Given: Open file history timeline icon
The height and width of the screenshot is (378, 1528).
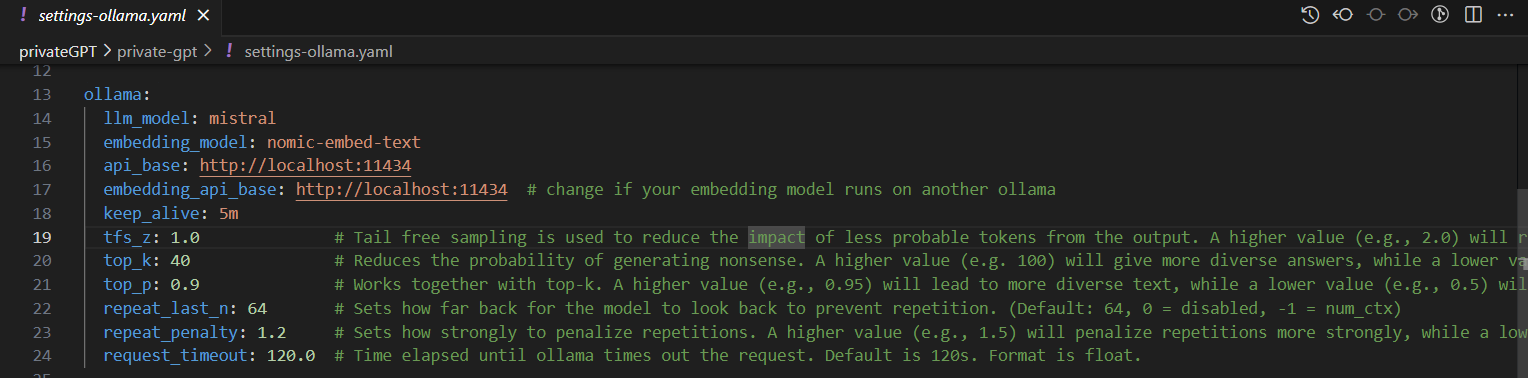Looking at the screenshot, I should (x=1309, y=15).
